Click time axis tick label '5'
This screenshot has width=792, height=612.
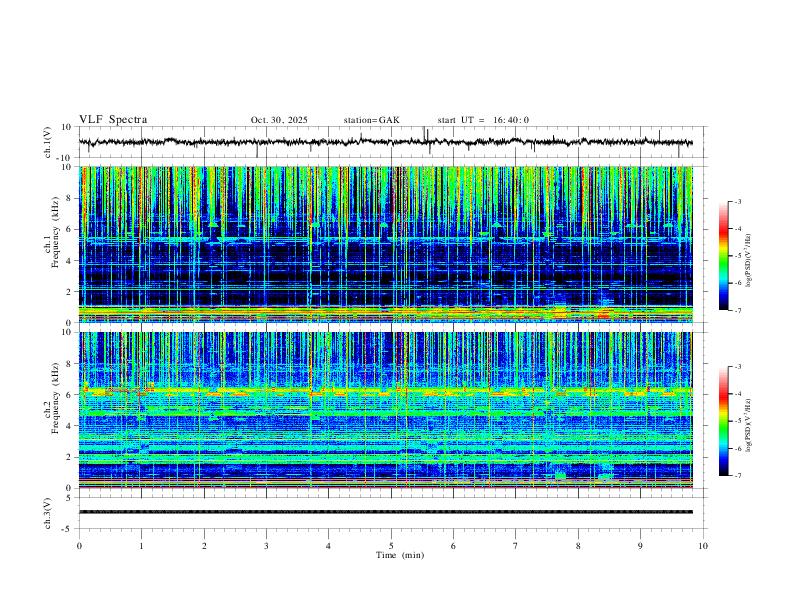click(391, 546)
